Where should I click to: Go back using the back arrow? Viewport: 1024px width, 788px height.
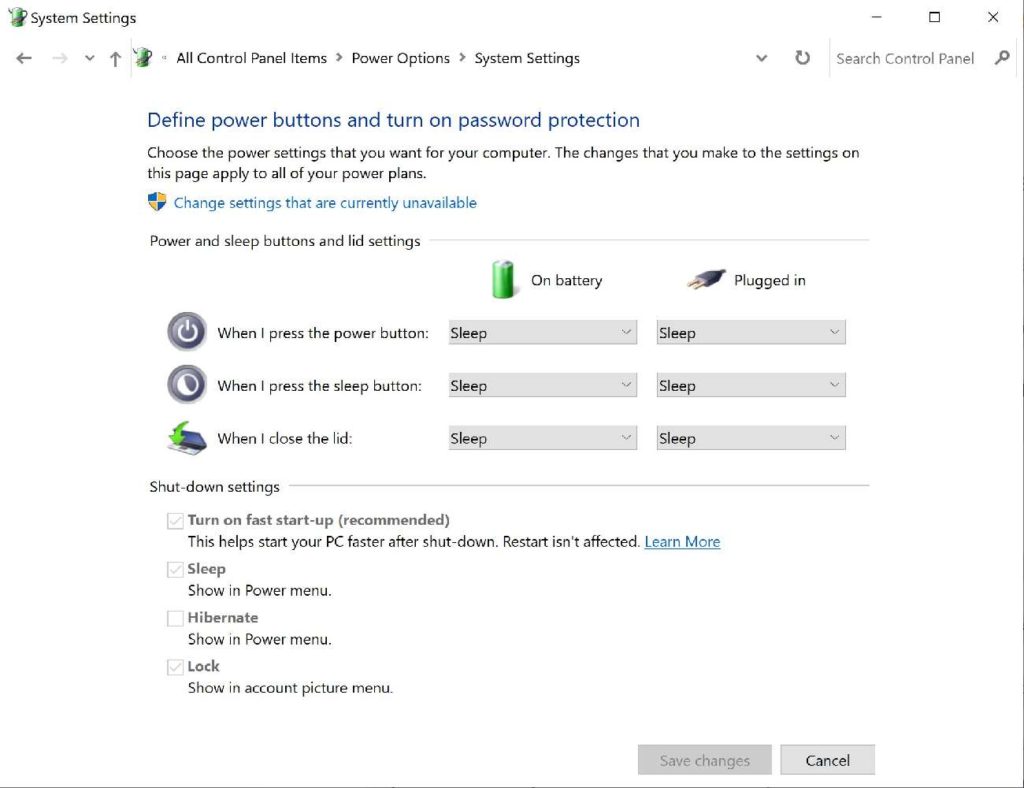click(24, 59)
